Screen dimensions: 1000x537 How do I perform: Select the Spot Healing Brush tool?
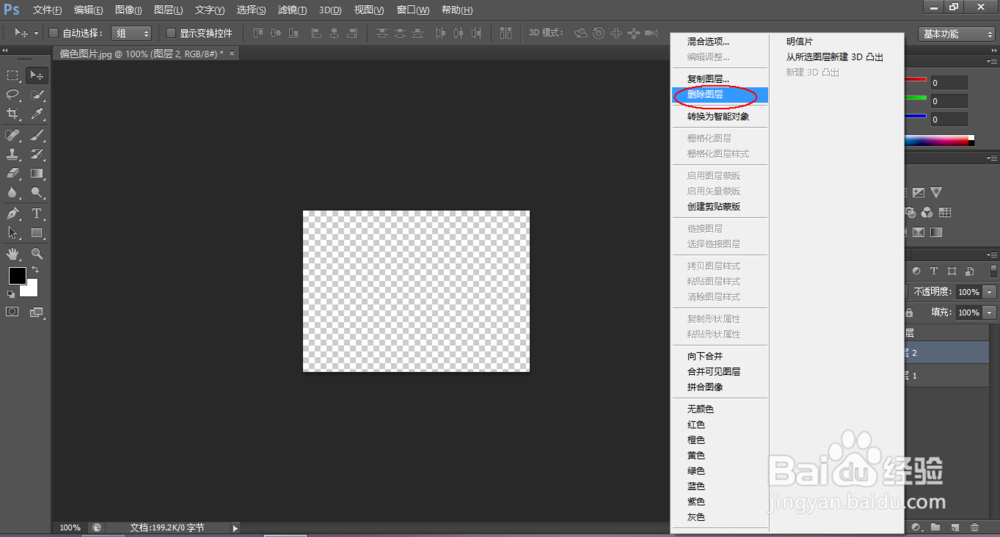[x=12, y=135]
